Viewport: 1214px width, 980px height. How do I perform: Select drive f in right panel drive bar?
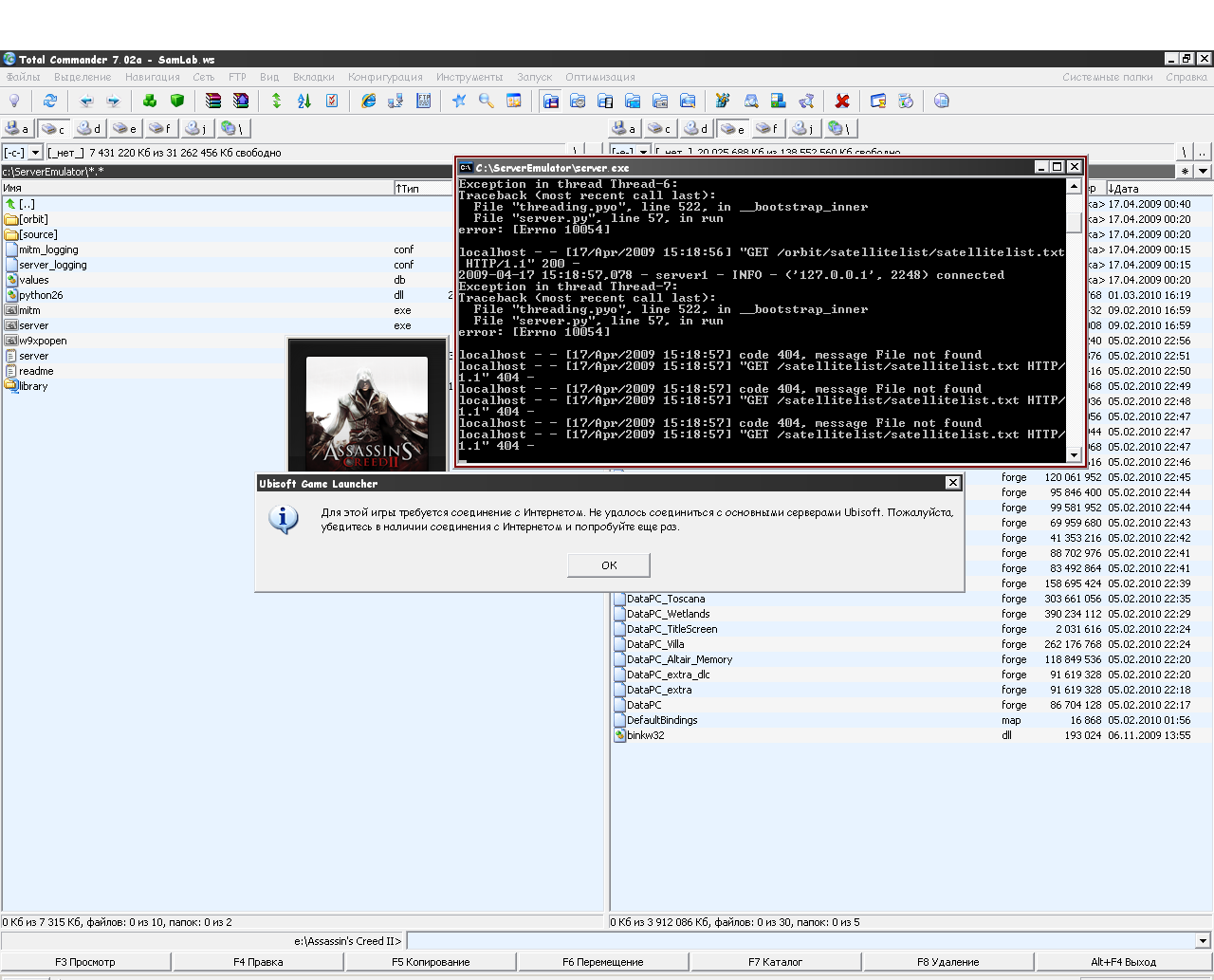(767, 128)
